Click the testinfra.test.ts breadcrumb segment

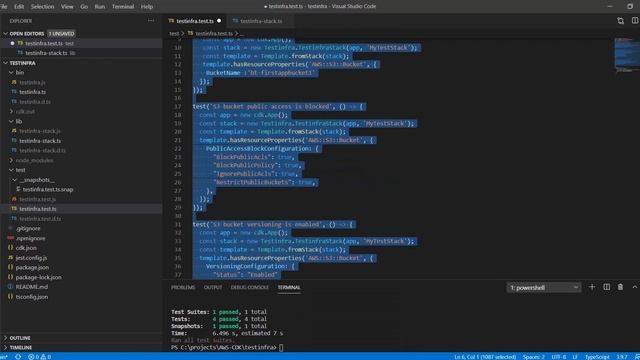[x=214, y=33]
